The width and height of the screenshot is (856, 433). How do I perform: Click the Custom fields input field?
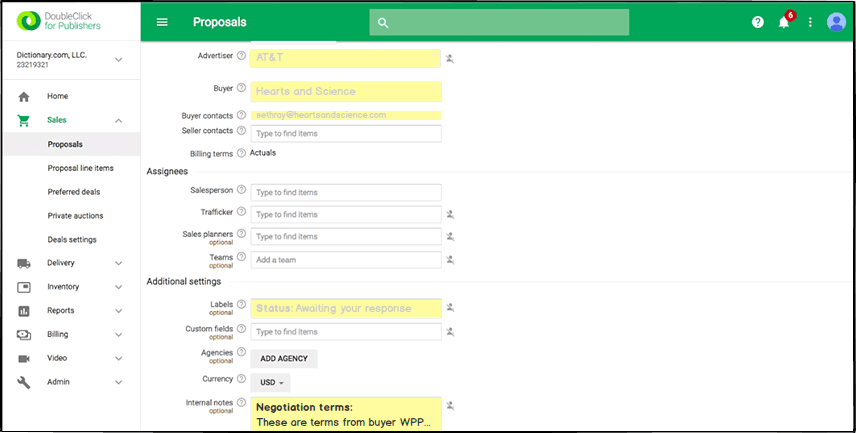click(346, 332)
